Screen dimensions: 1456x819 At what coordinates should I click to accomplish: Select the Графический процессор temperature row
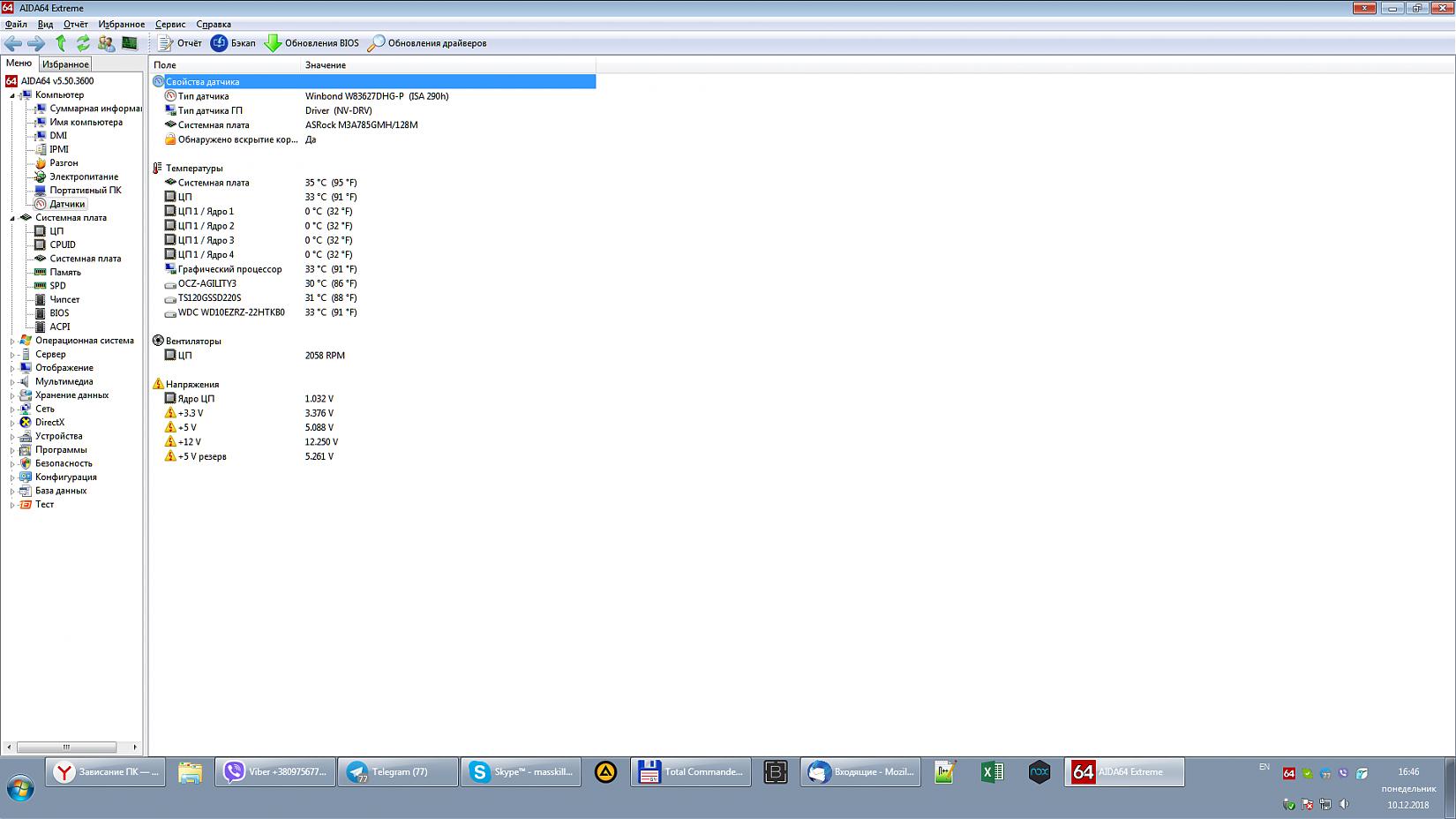point(229,269)
